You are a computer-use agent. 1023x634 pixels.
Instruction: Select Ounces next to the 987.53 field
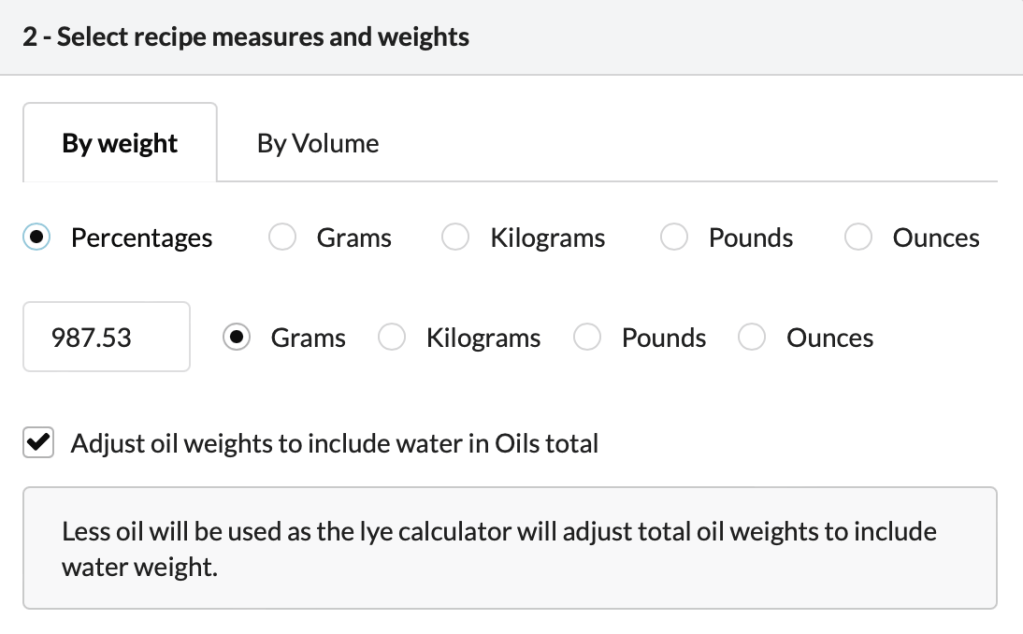753,338
